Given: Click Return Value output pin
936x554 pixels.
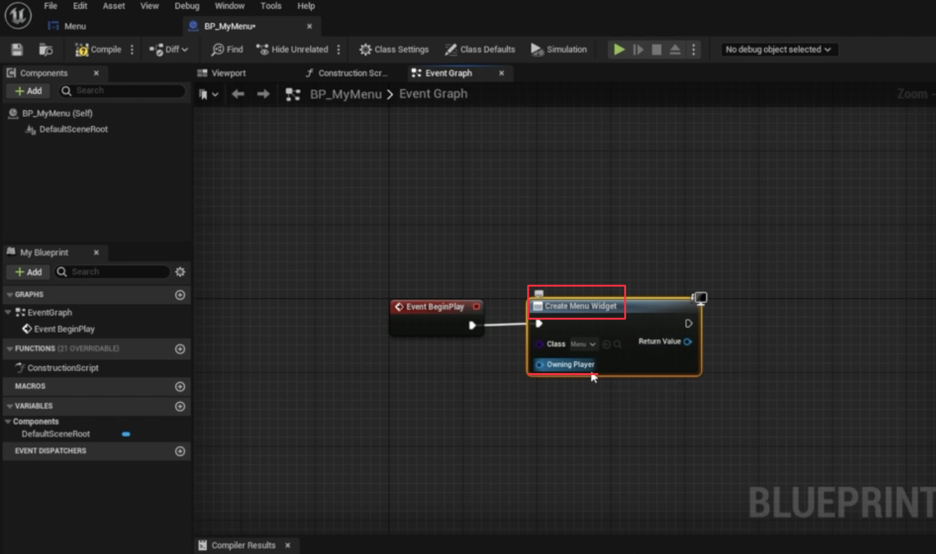Looking at the screenshot, I should (688, 341).
